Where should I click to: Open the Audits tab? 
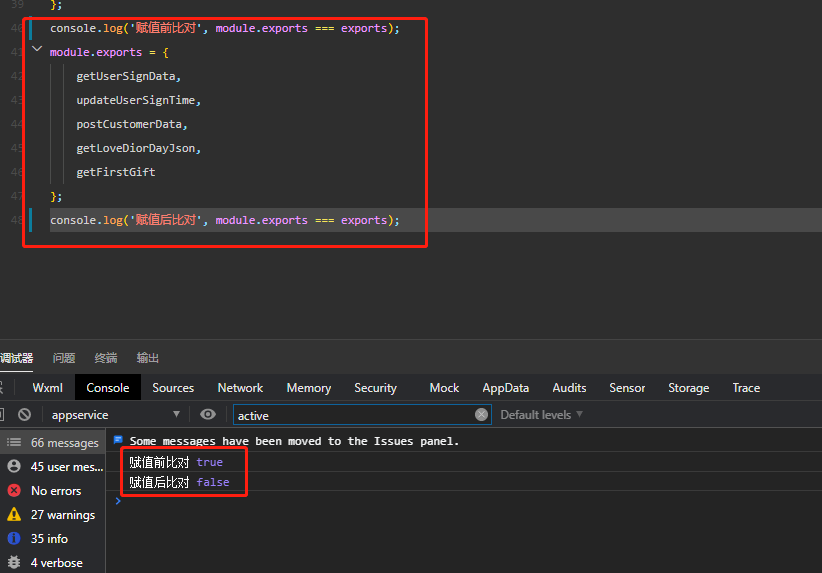(569, 388)
